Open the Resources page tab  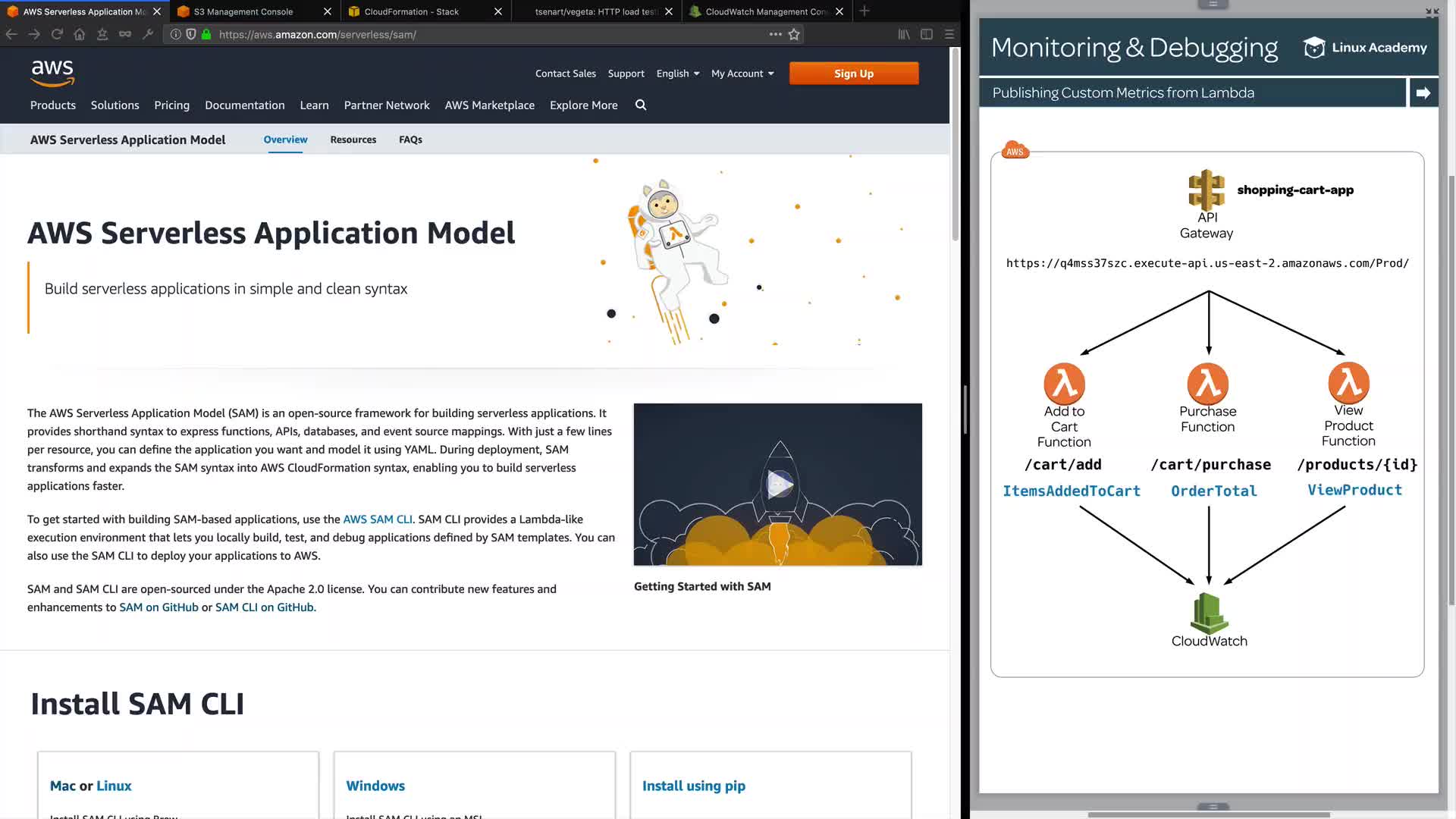[353, 140]
